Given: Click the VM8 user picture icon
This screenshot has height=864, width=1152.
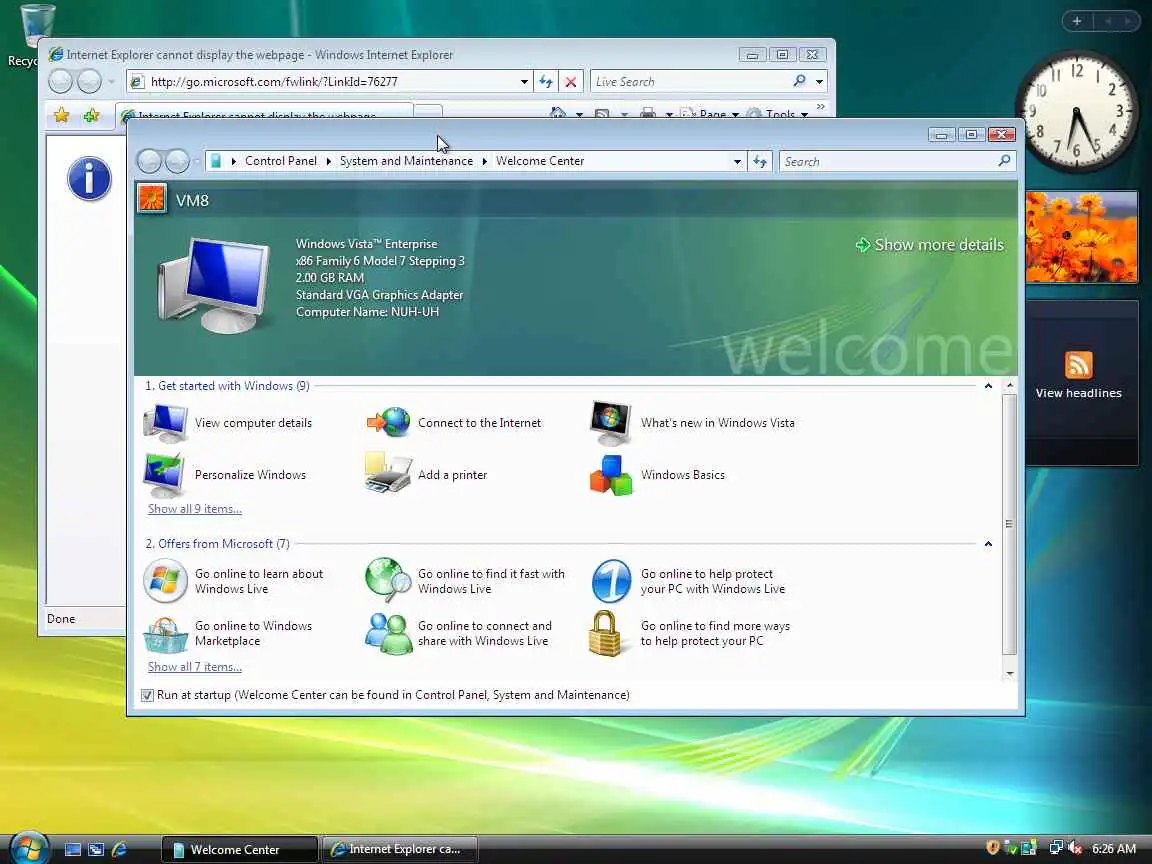Looking at the screenshot, I should [x=152, y=199].
